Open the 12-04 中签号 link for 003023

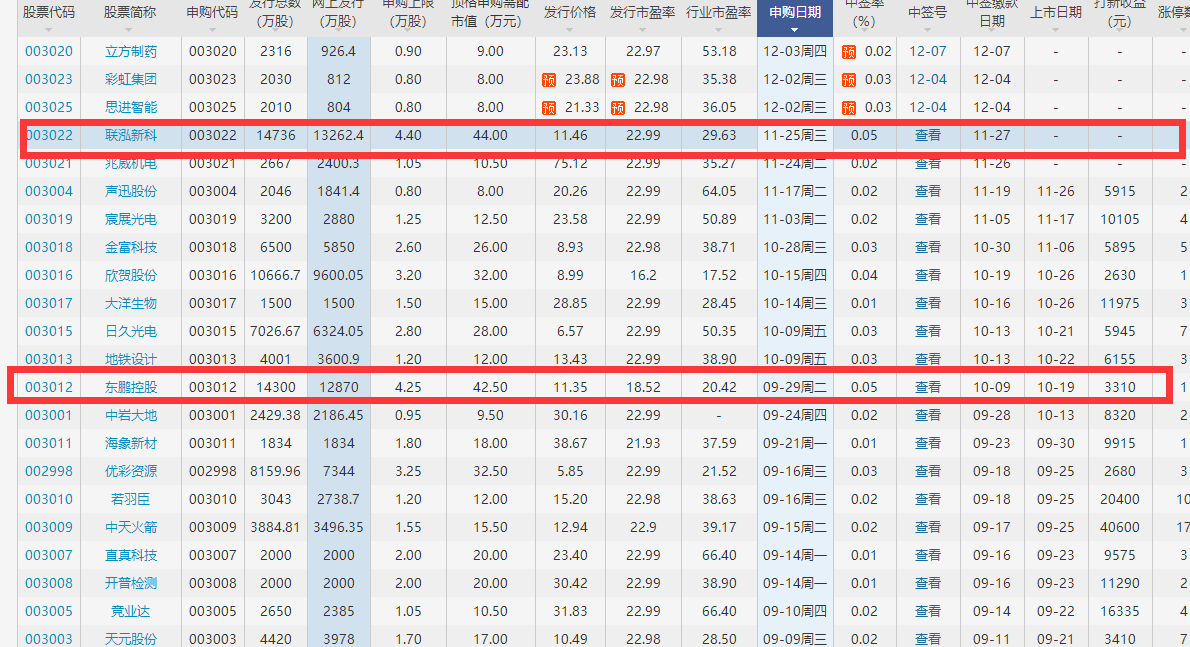pos(927,80)
